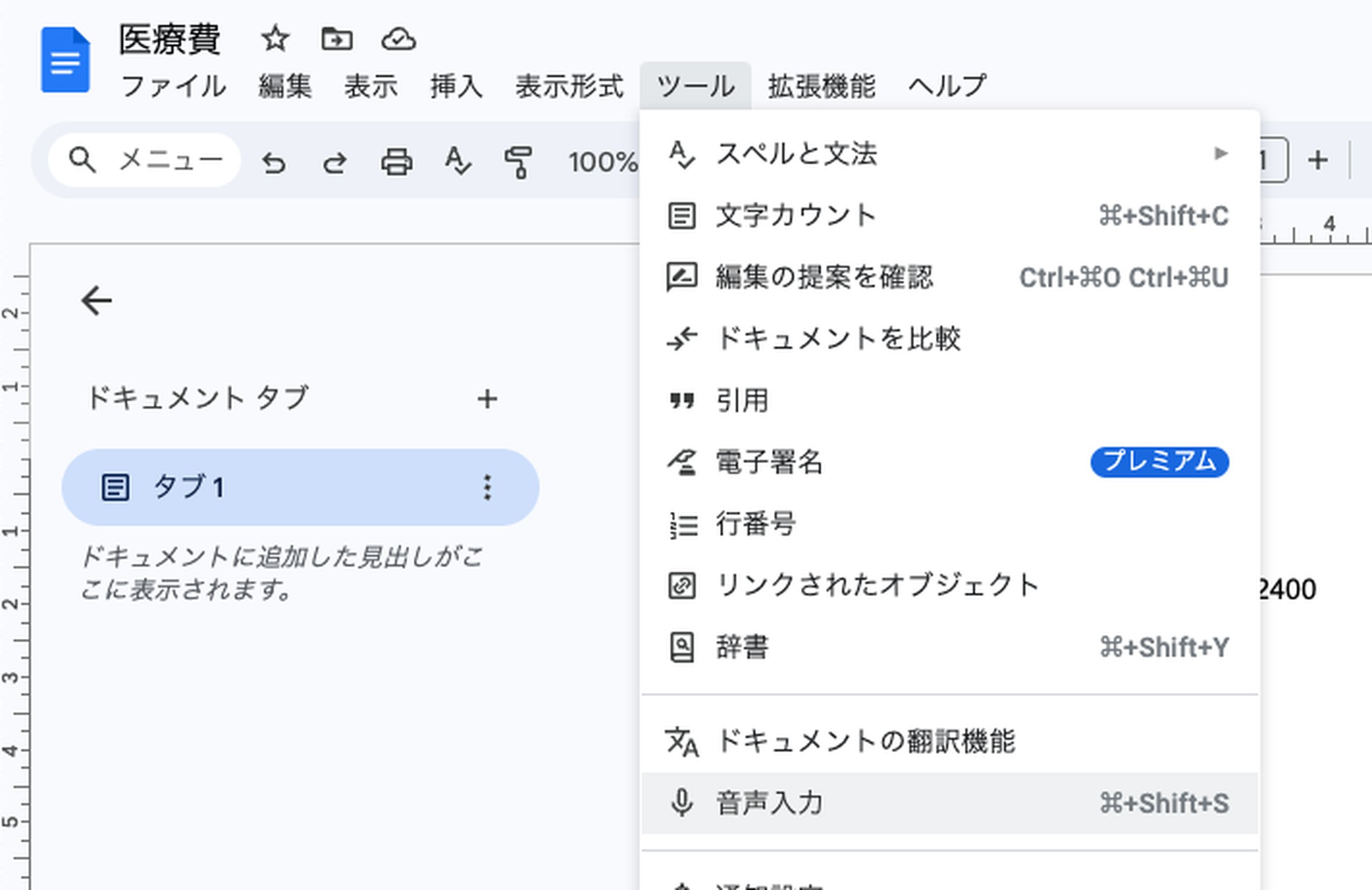Check the cloud save status icon

pyautogui.click(x=398, y=39)
